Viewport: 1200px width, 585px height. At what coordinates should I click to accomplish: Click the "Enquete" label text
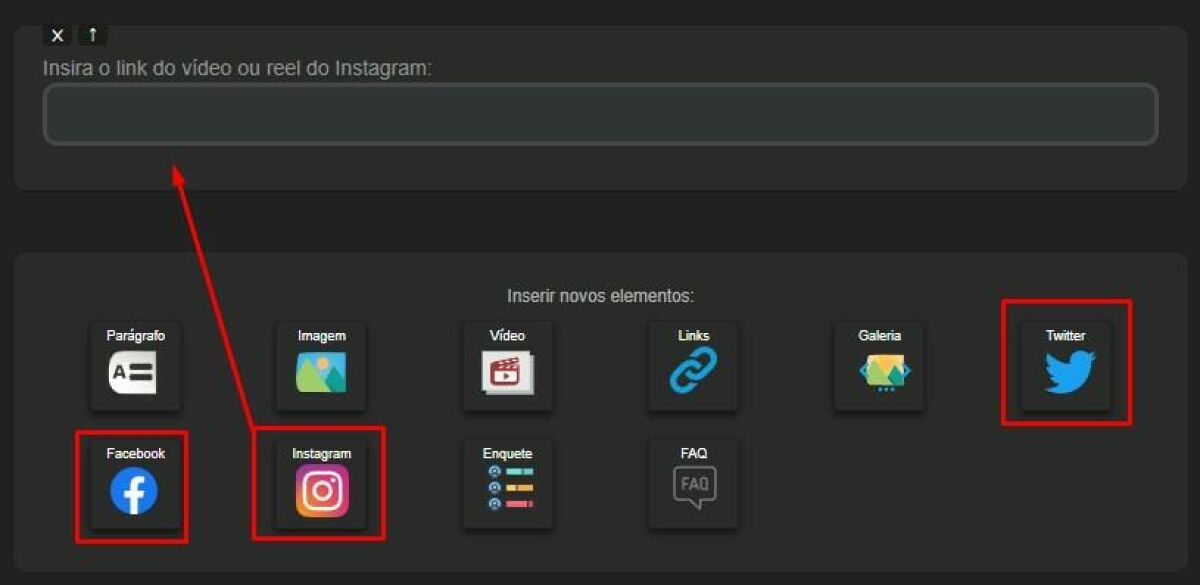(507, 454)
